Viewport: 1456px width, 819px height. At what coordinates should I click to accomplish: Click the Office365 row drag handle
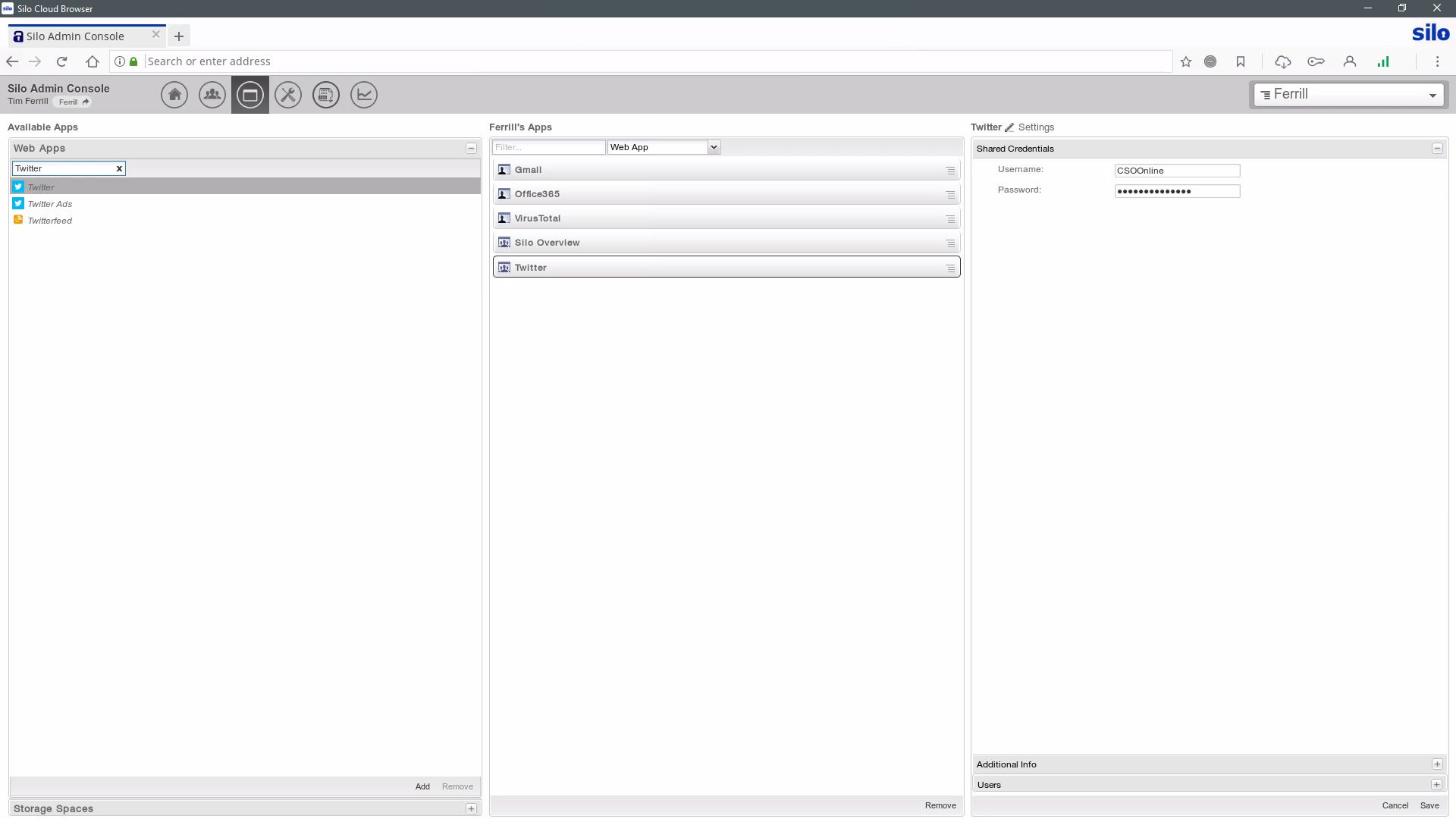[950, 195]
